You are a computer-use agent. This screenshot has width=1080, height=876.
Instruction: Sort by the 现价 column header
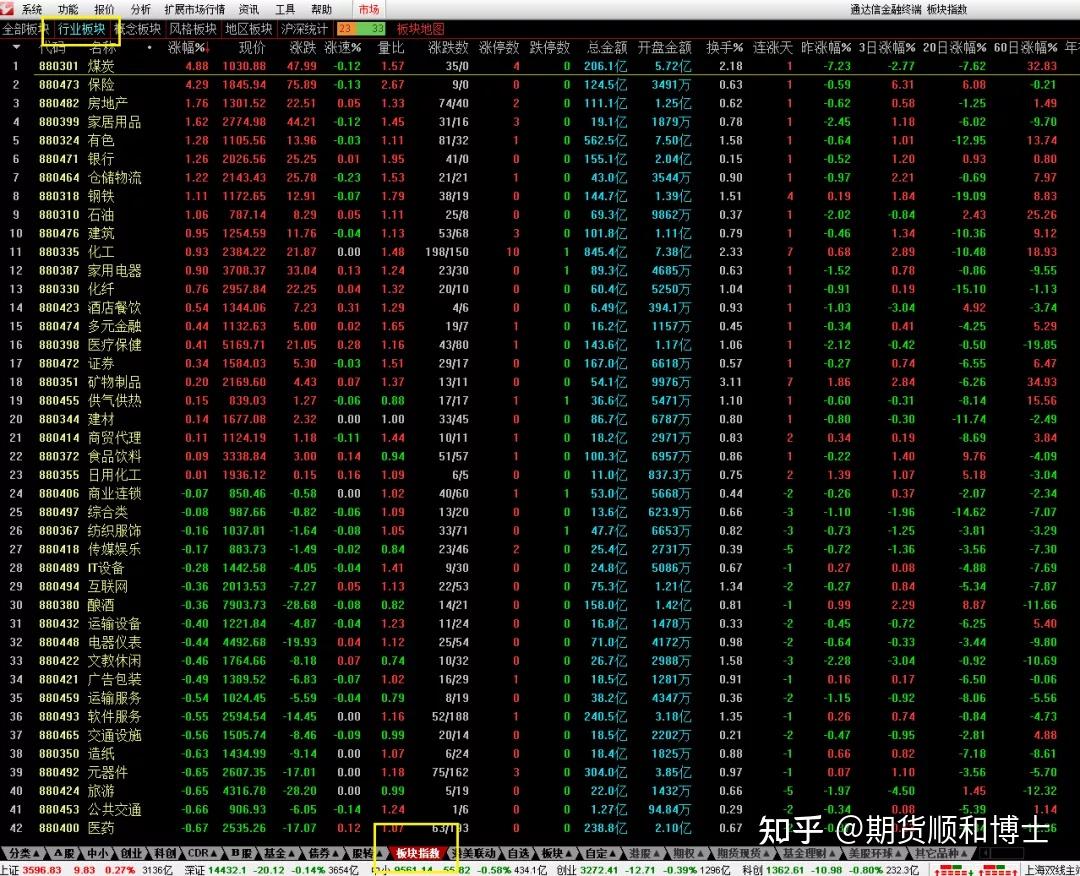pyautogui.click(x=252, y=48)
